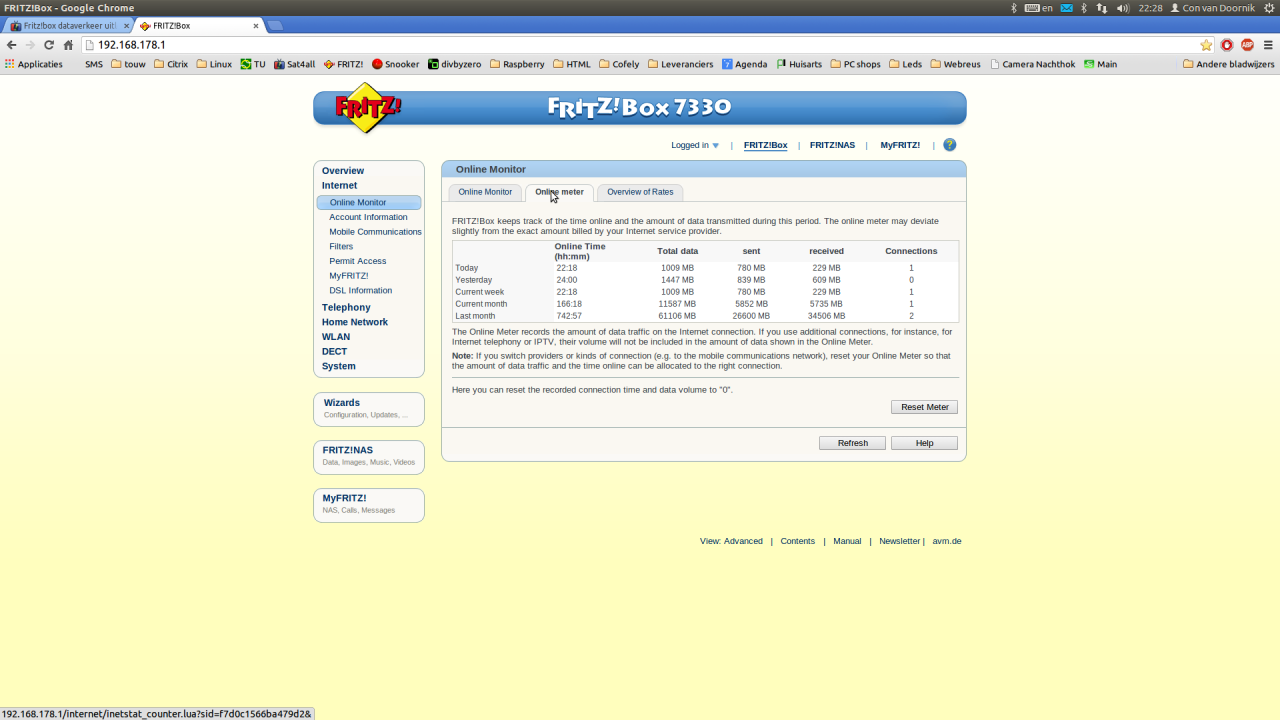Open the Sat4all bookmark
The image size is (1280, 720).
point(295,64)
